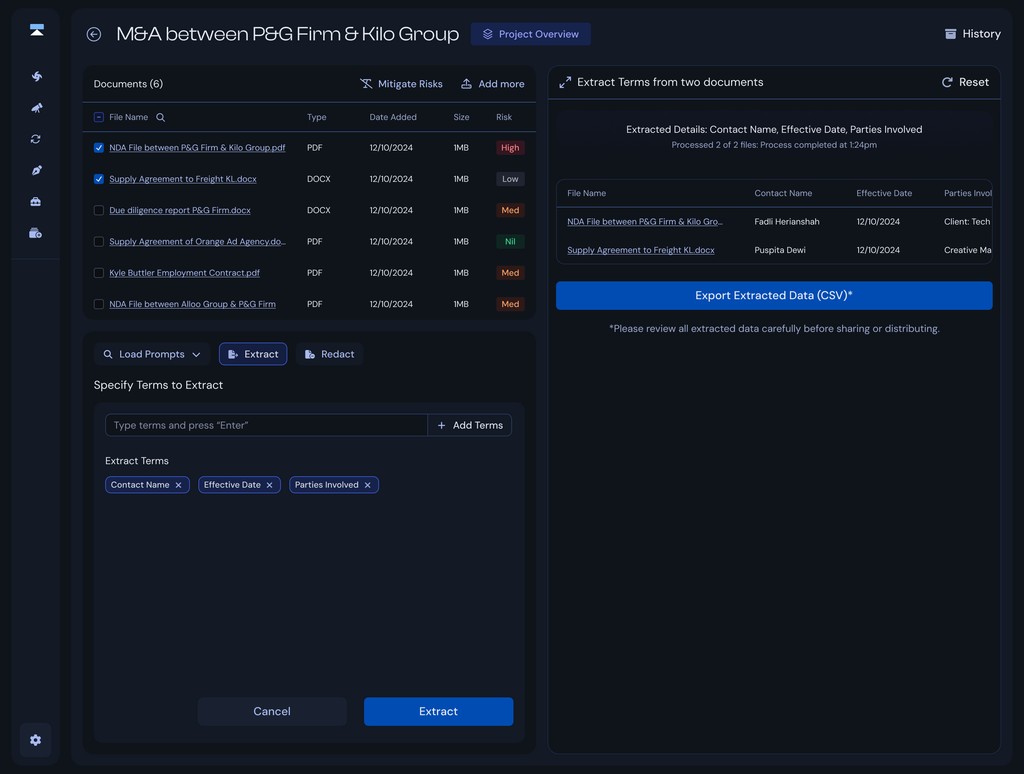Open the rocket icon in sidebar

click(37, 108)
